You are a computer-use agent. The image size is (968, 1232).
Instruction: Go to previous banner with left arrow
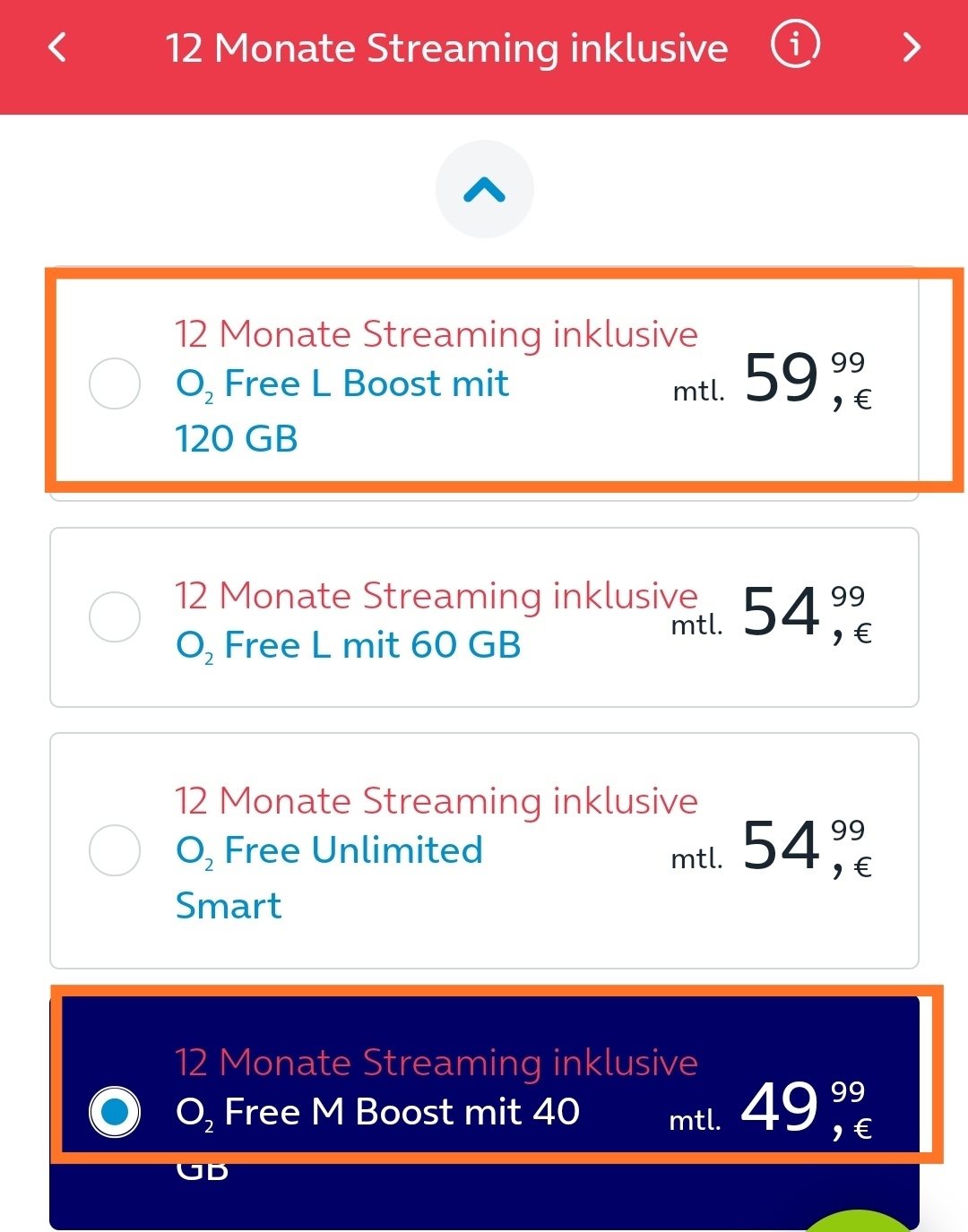tap(57, 47)
